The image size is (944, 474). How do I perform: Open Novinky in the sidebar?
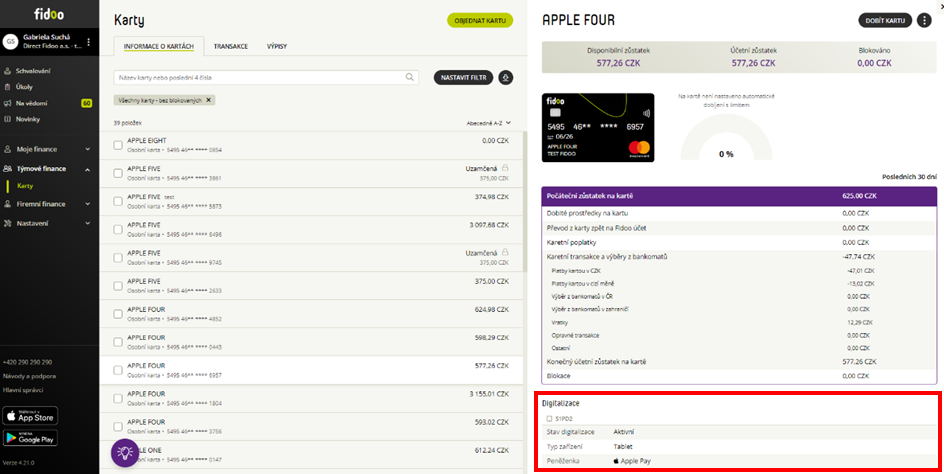point(28,119)
